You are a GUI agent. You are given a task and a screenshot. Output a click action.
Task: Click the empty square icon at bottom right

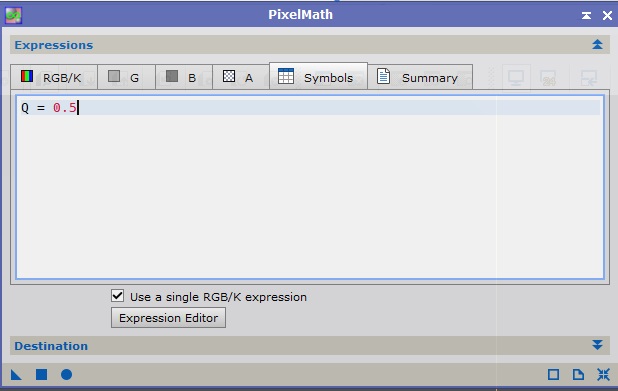[553, 374]
